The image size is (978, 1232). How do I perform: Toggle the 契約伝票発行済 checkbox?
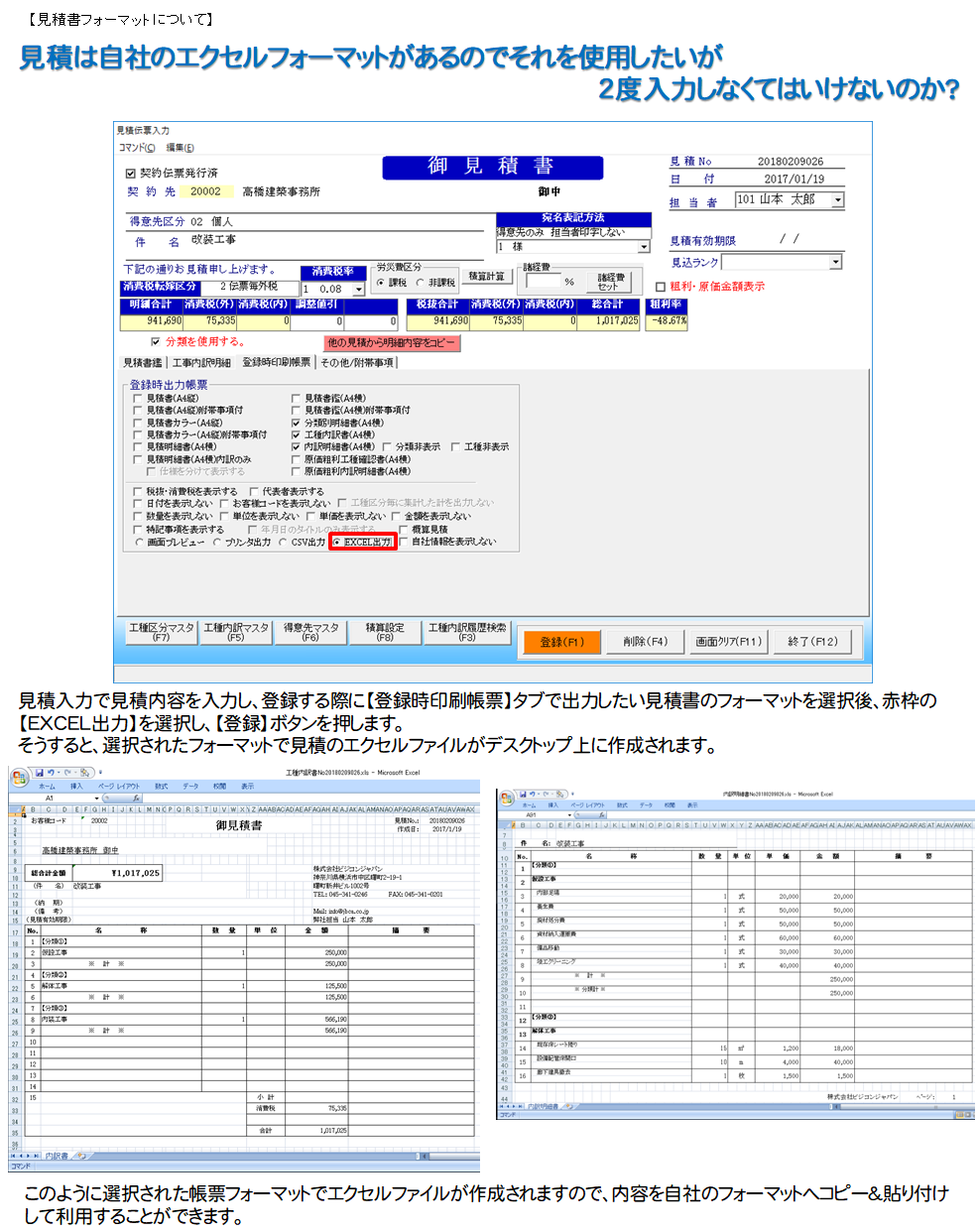[x=130, y=174]
